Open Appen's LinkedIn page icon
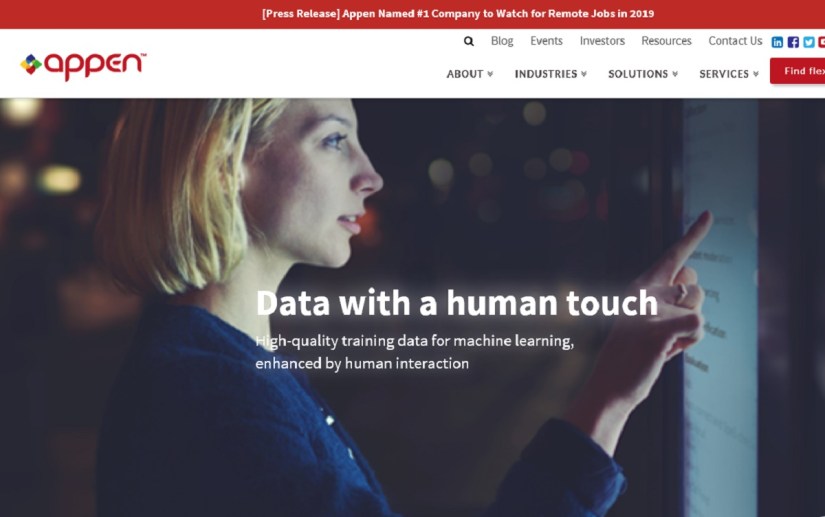The width and height of the screenshot is (825, 517). [x=777, y=42]
